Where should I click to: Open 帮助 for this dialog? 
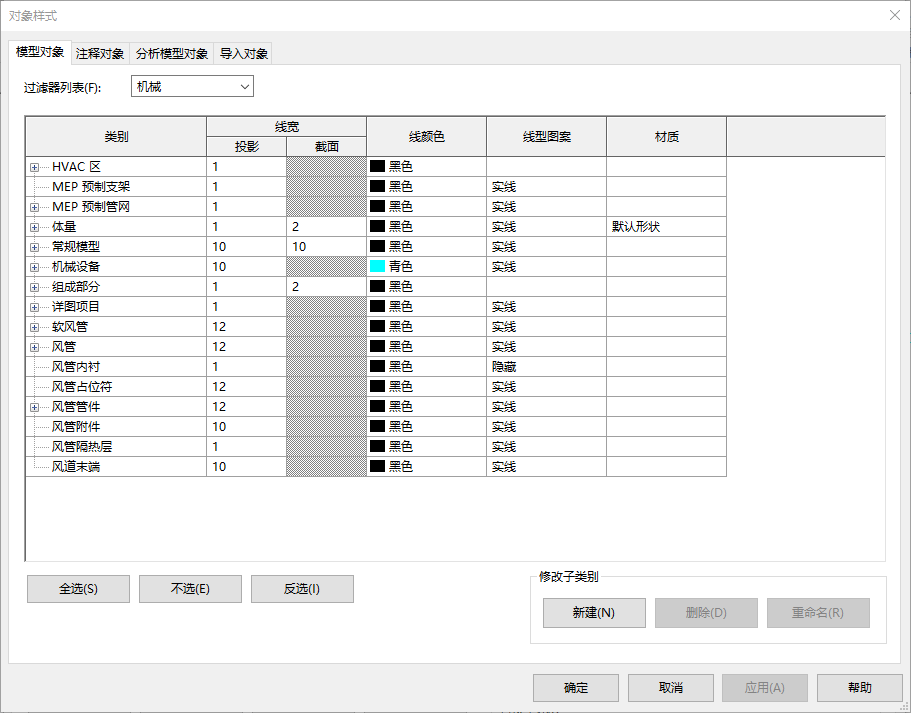860,687
